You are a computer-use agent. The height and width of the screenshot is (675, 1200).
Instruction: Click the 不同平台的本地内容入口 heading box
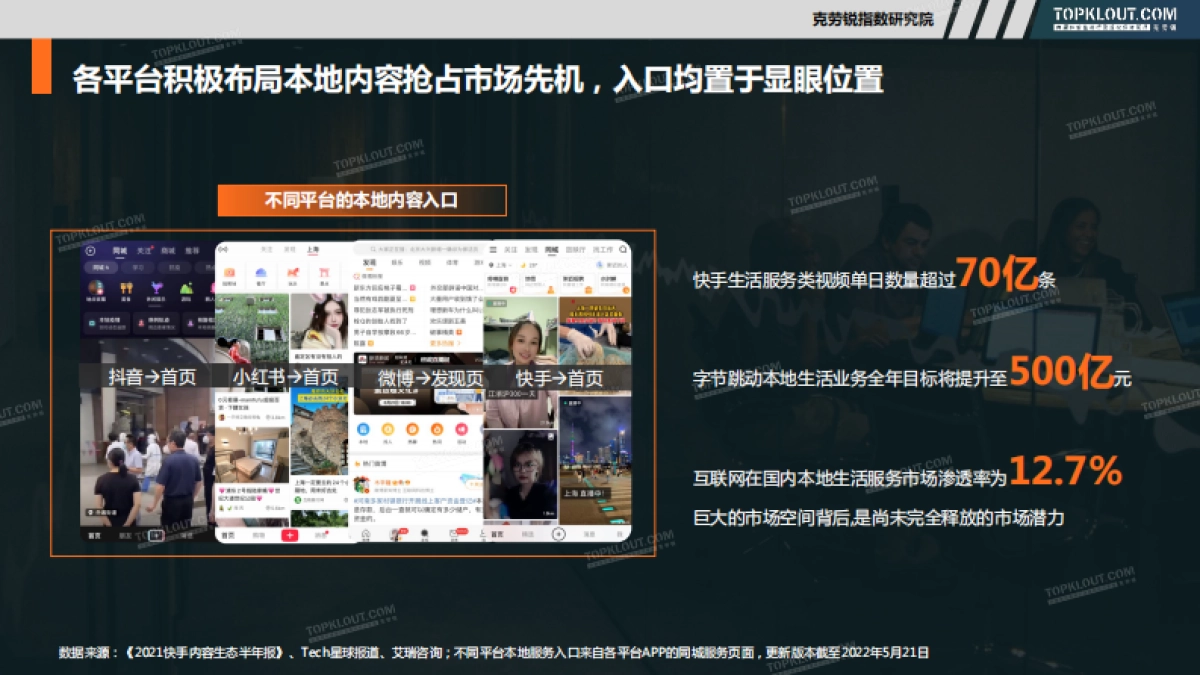[x=362, y=200]
